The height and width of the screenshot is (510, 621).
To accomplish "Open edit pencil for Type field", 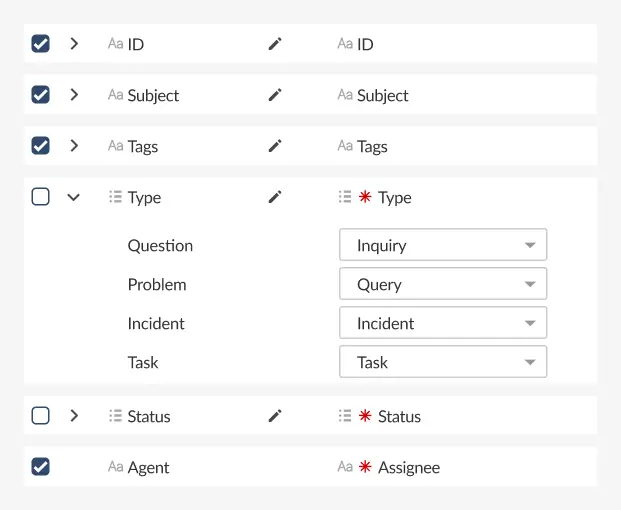I will click(275, 197).
